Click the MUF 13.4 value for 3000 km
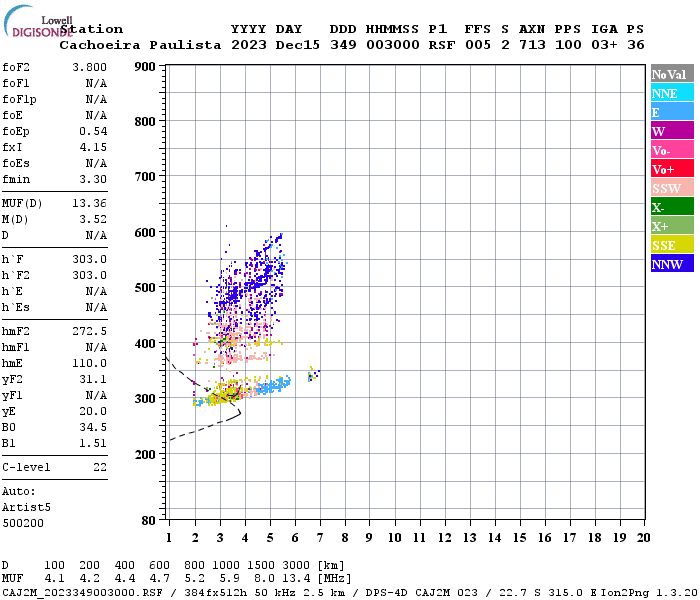 pos(296,579)
